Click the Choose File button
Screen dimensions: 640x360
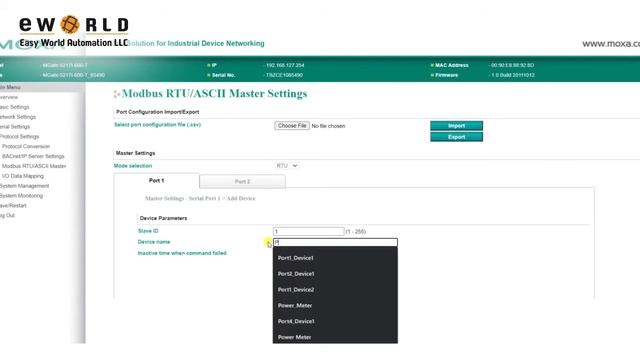tap(292, 126)
